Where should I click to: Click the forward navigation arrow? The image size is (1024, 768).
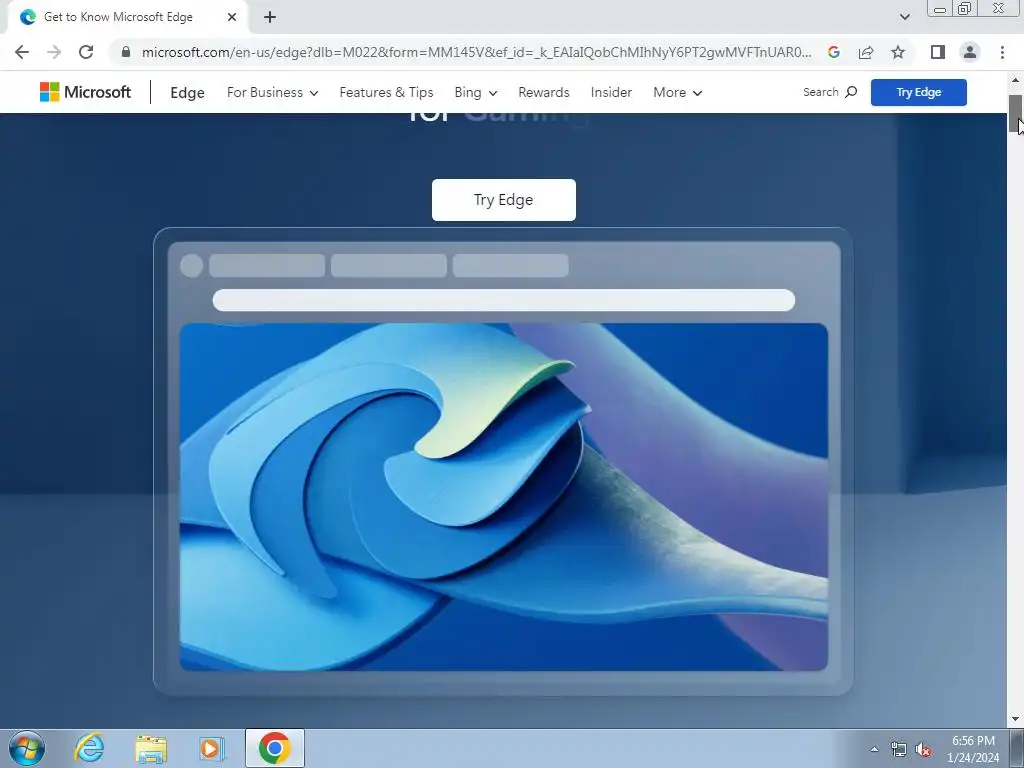pyautogui.click(x=54, y=52)
